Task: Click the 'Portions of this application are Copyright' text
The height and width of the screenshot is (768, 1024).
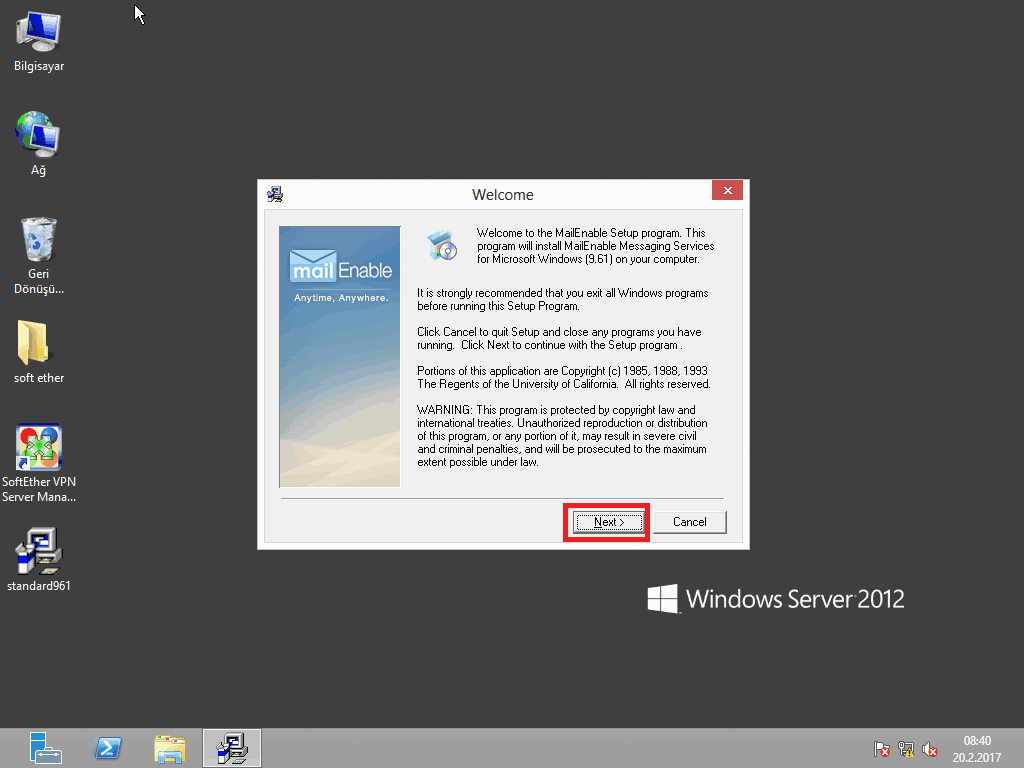Action: [564, 377]
